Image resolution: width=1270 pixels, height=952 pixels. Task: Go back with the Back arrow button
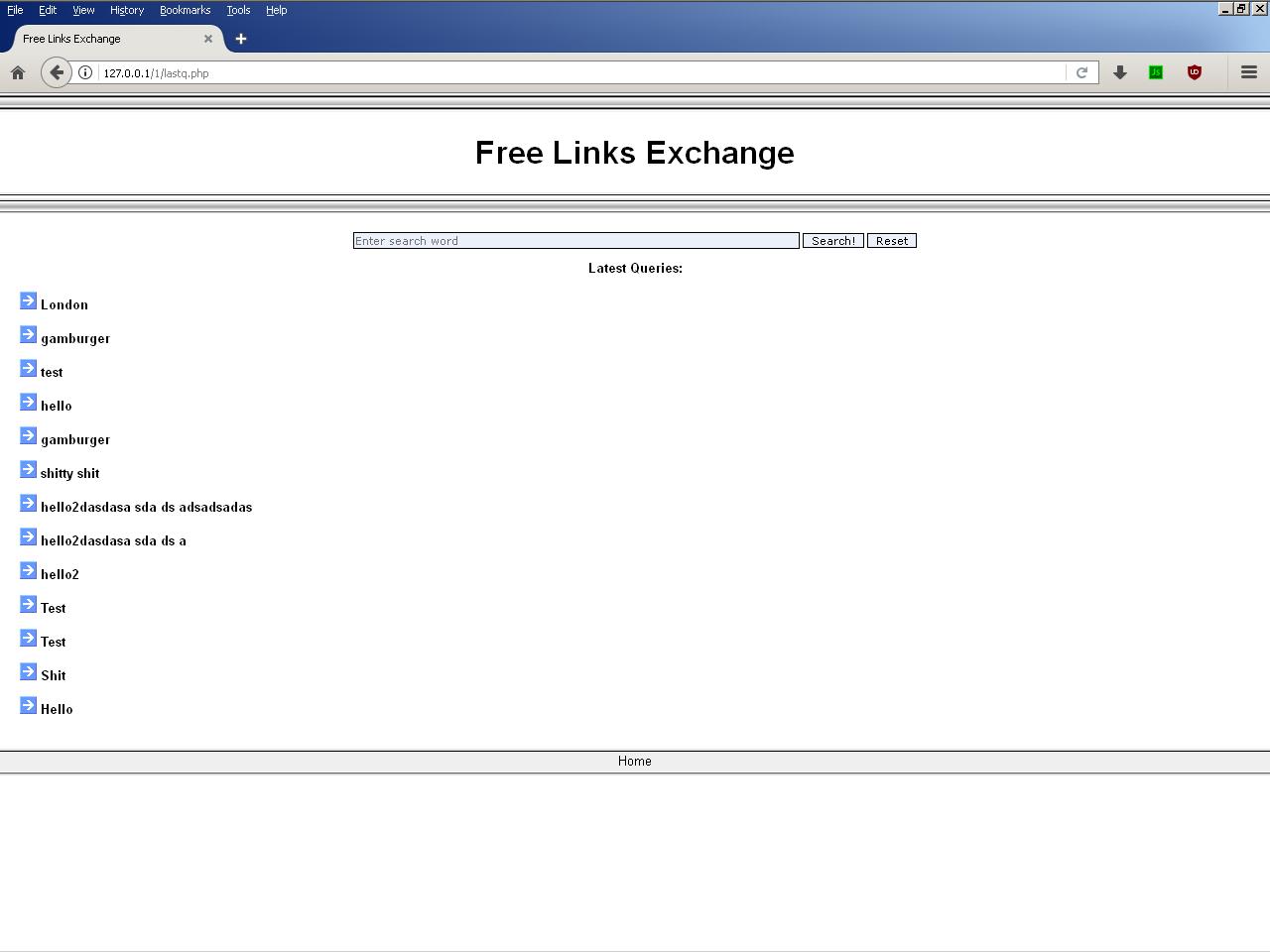point(57,72)
